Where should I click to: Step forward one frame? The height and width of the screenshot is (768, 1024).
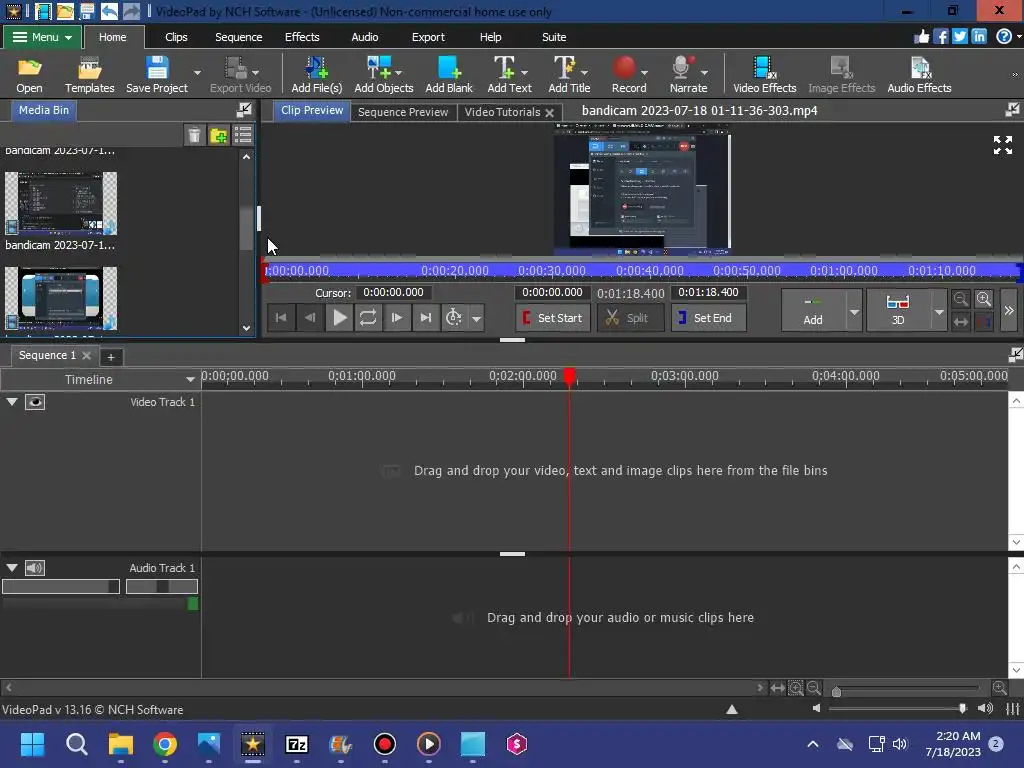(x=396, y=318)
